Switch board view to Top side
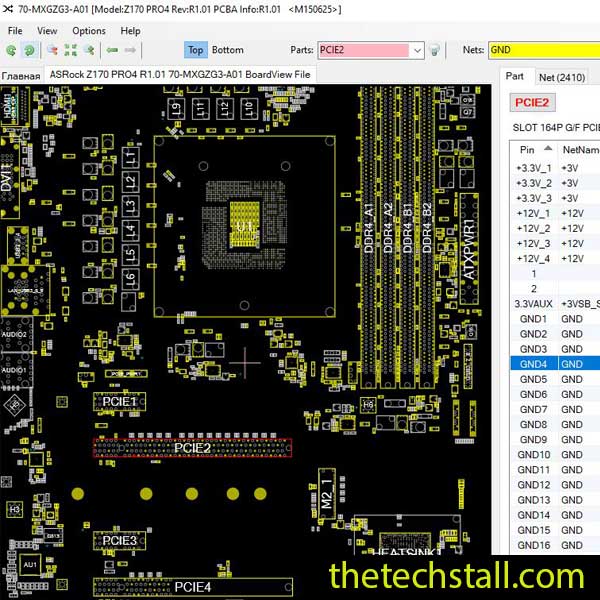The width and height of the screenshot is (600, 600). 195,50
